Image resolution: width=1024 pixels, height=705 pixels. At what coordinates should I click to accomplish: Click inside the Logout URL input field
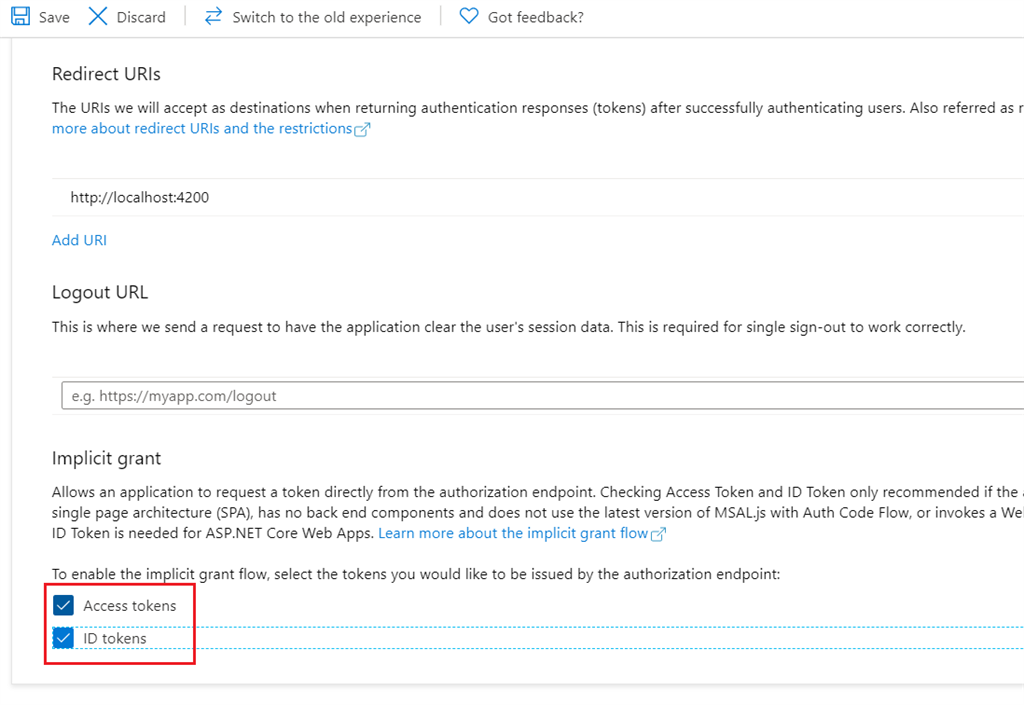400,395
